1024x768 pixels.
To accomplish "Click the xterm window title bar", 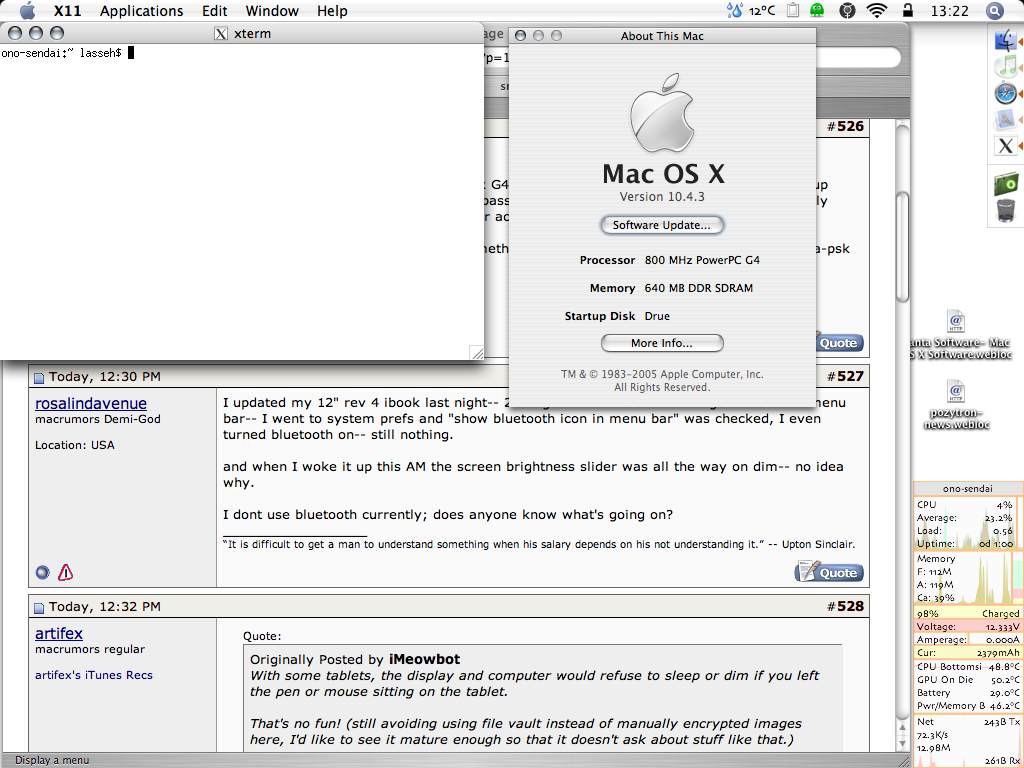I will coord(242,33).
